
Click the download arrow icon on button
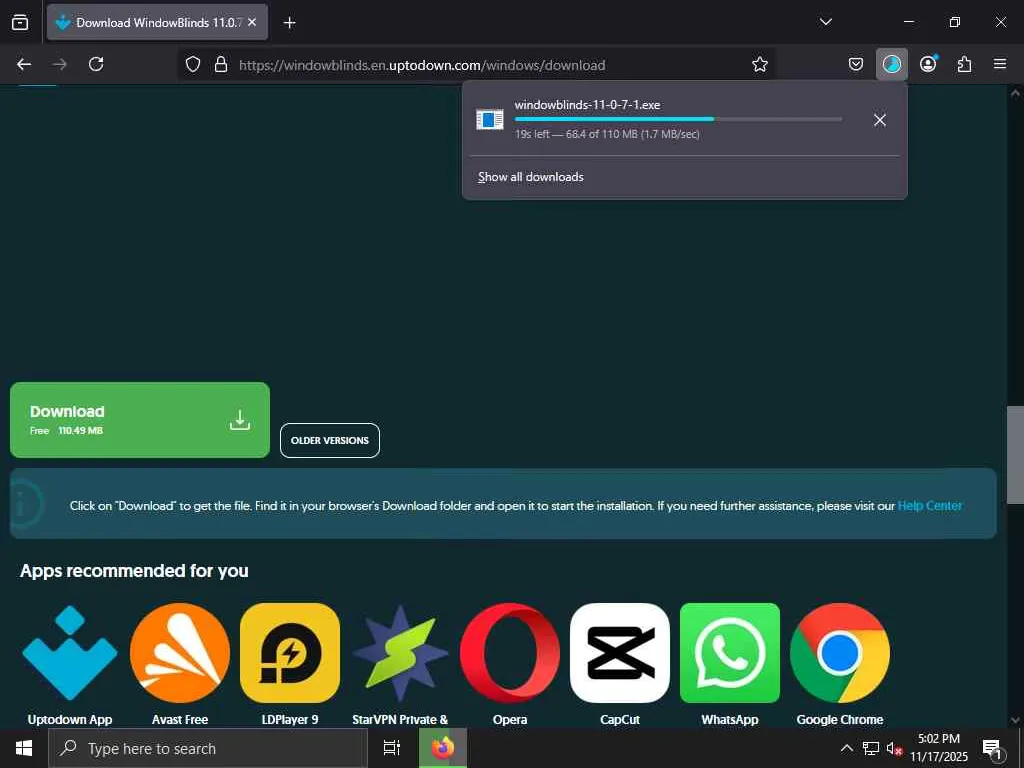240,420
